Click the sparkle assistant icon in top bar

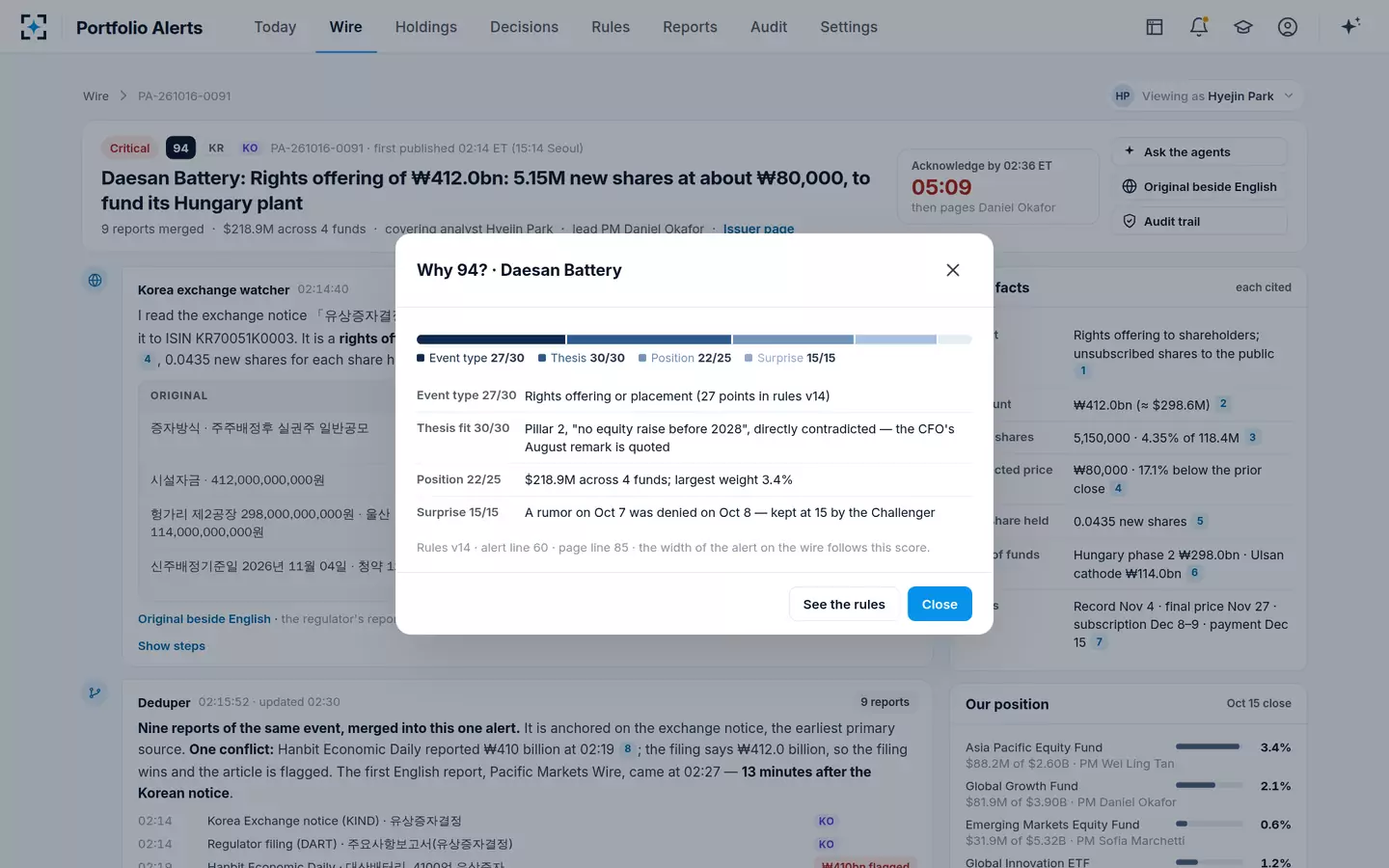[x=1350, y=26]
